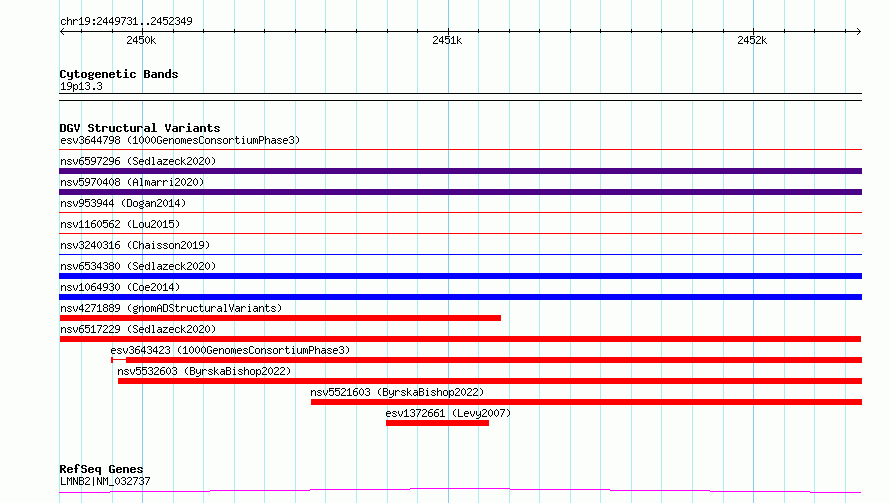Click the 2450k ruler tick label
This screenshot has width=890, height=503.
click(141, 40)
